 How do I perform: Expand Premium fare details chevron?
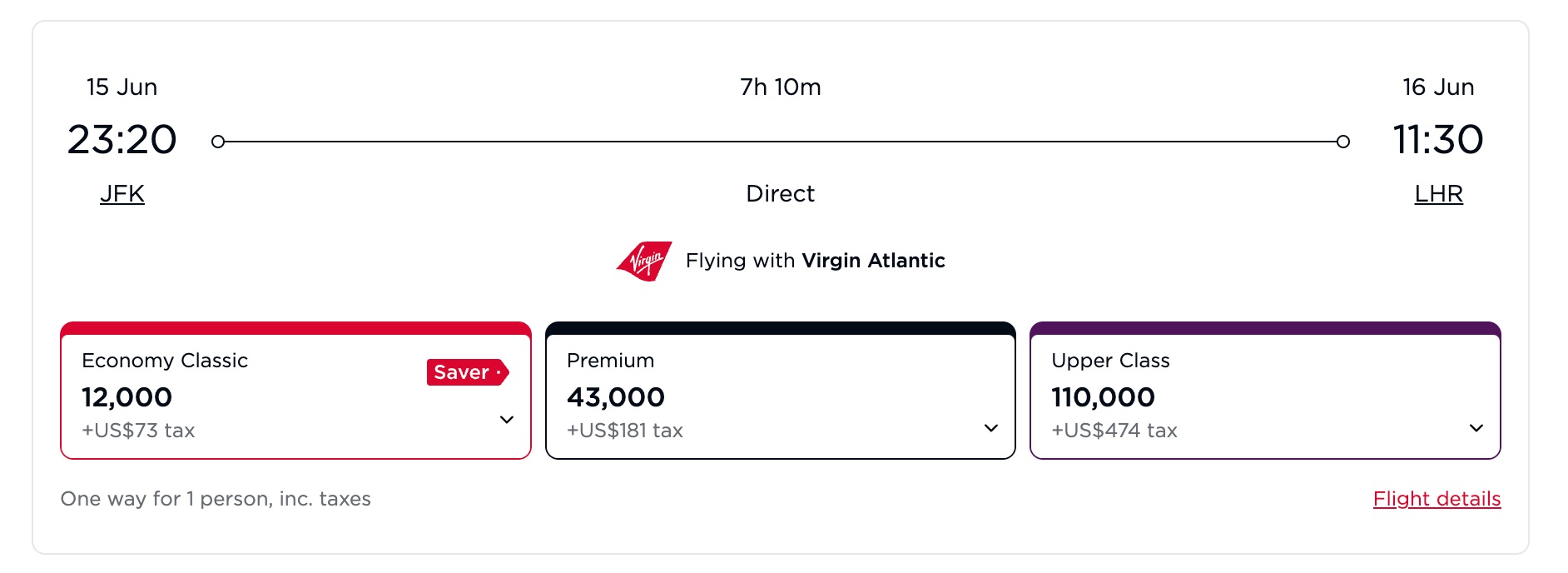990,428
